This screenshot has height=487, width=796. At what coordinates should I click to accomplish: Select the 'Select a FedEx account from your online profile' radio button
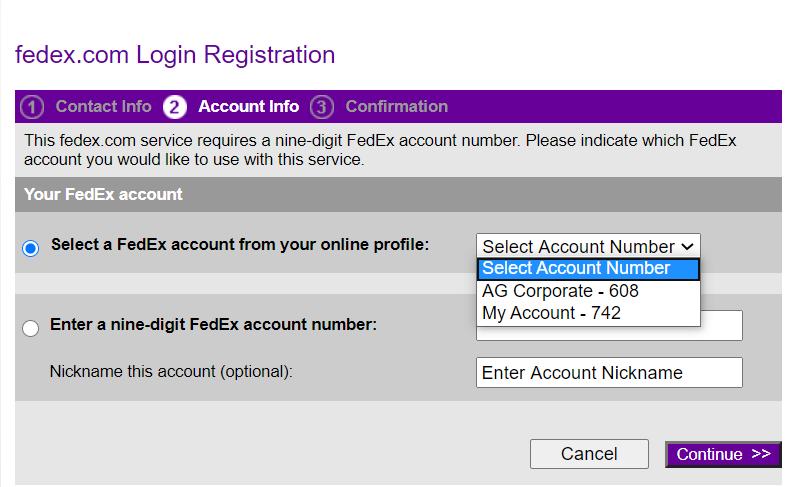[x=30, y=248]
